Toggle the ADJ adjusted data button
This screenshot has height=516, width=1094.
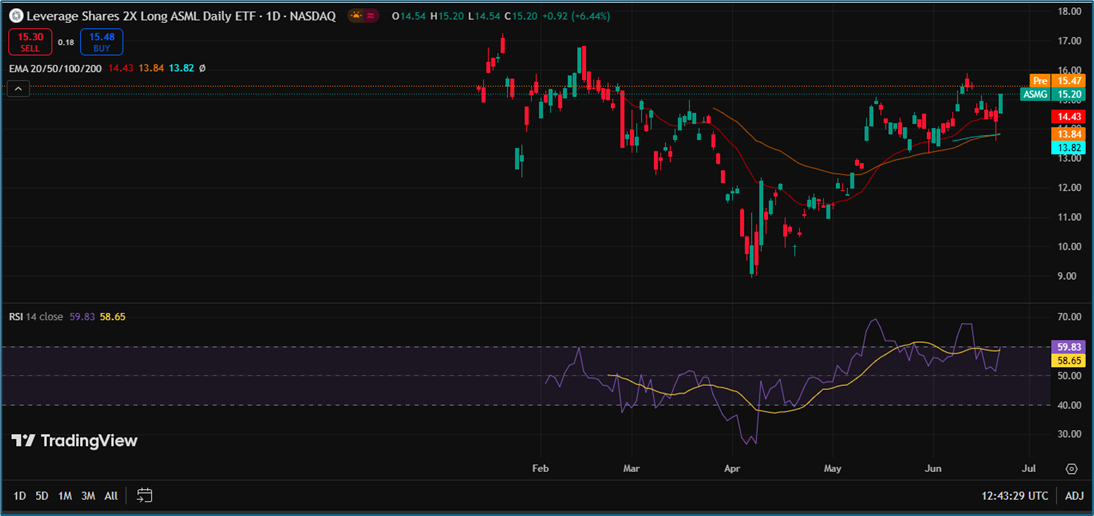(x=1074, y=496)
